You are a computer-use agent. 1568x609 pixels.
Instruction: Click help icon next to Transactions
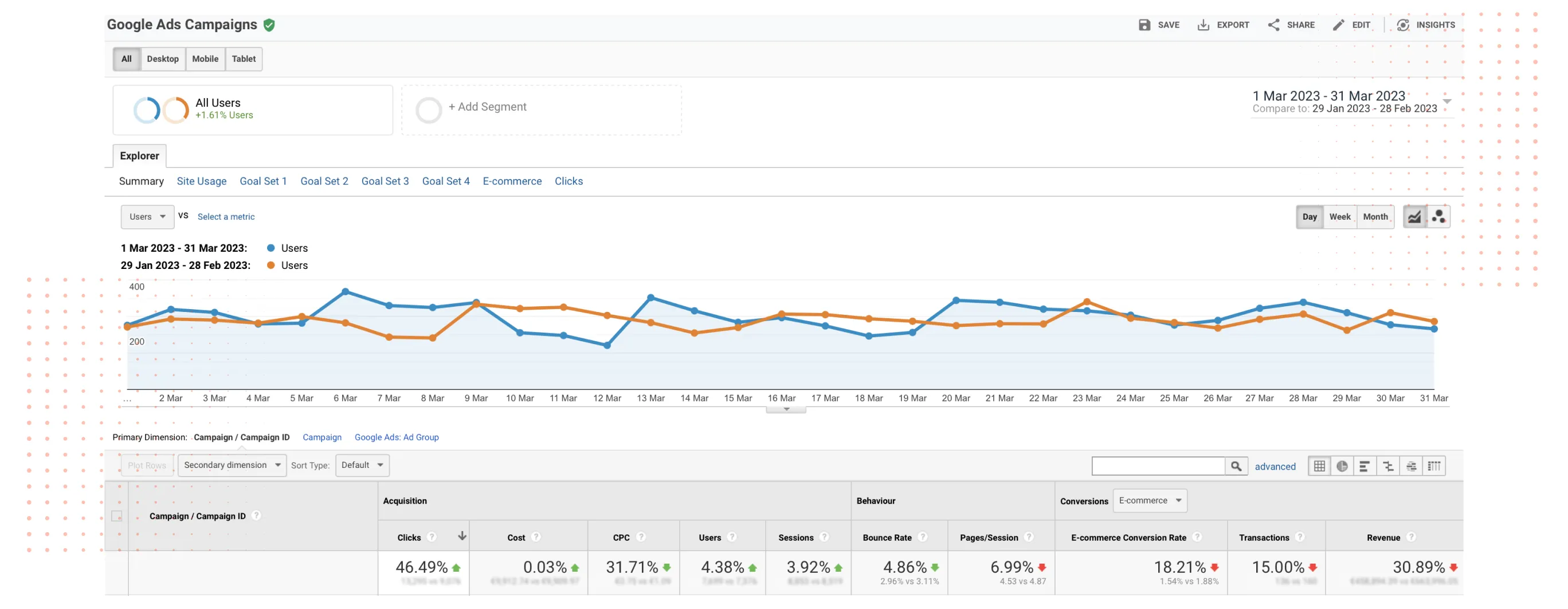tap(1300, 537)
